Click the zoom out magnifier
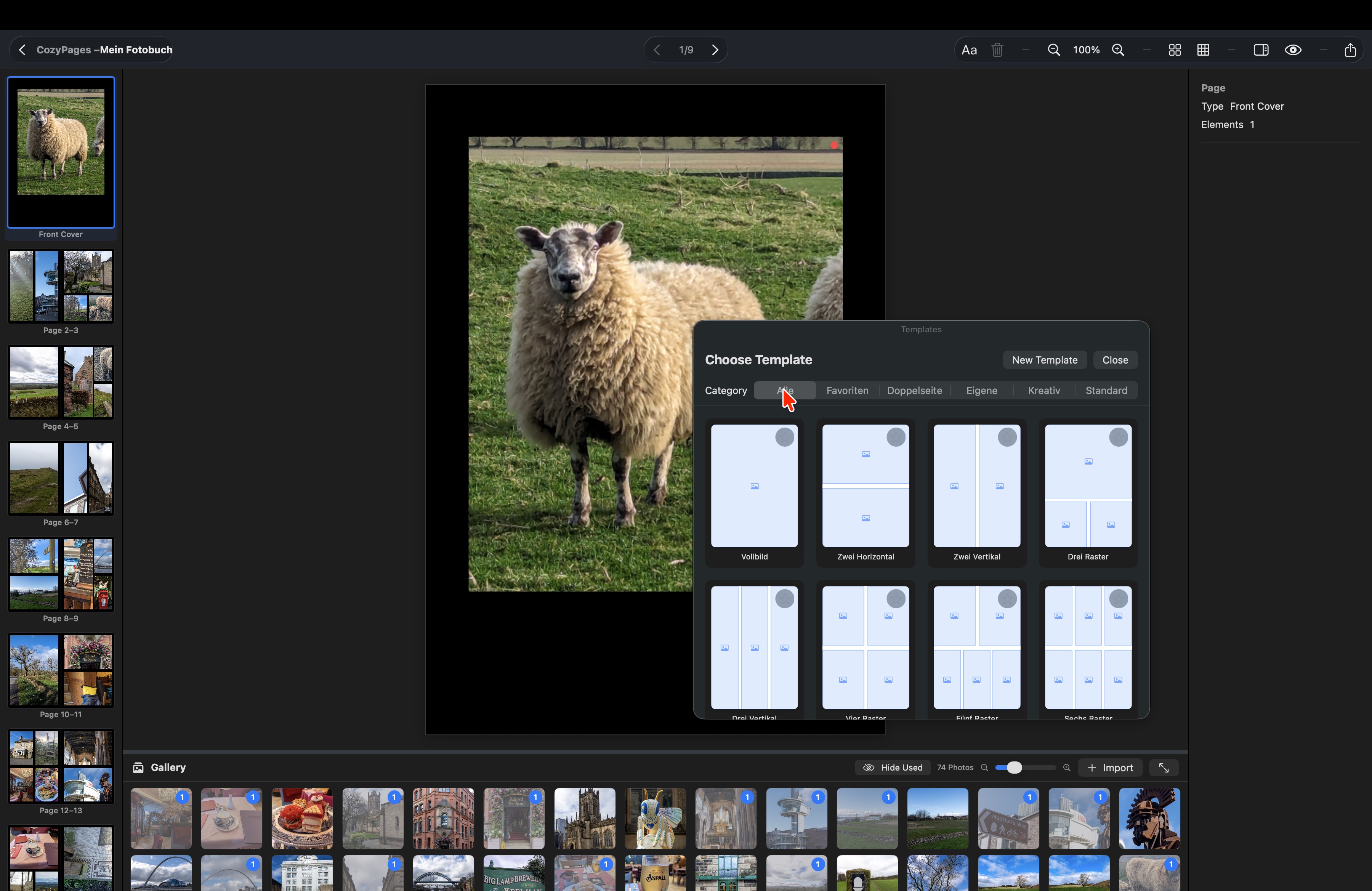The image size is (1372, 891). point(1053,50)
